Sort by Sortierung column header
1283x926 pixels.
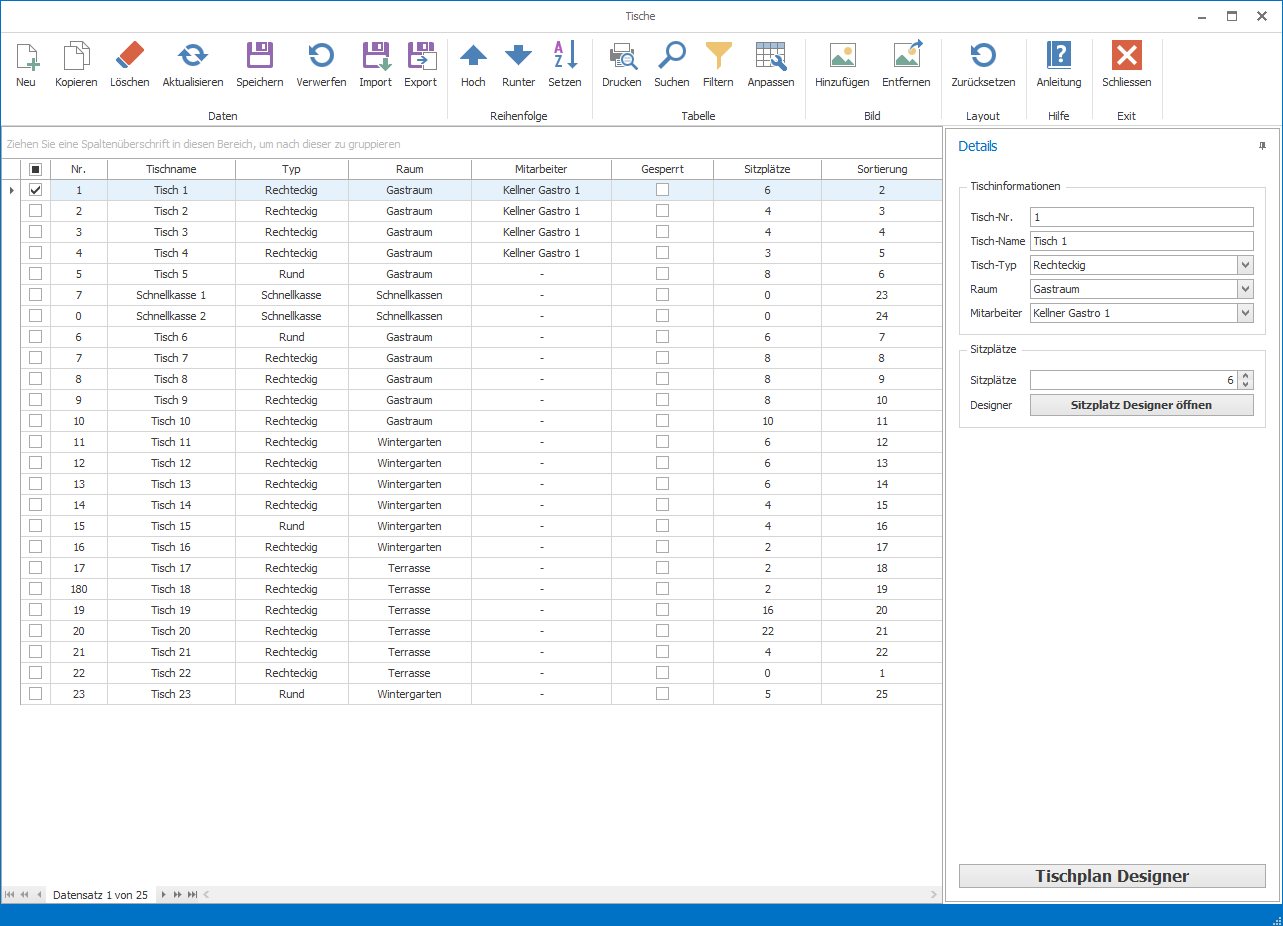(x=882, y=169)
